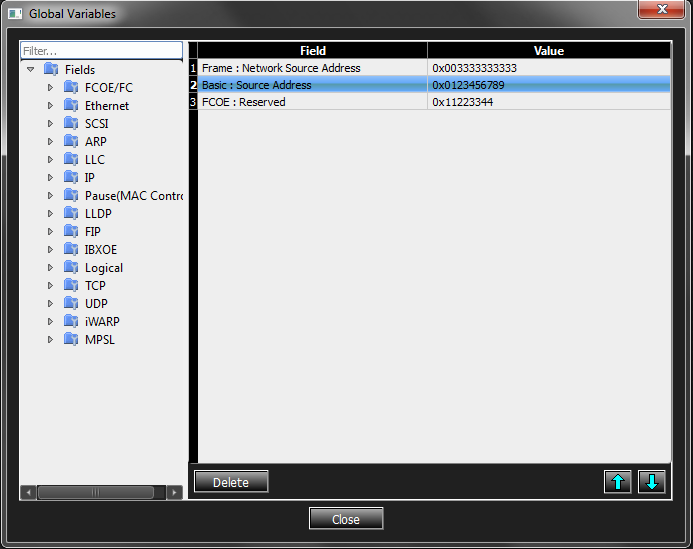Viewport: 693px width, 549px height.
Task: Click the Filter input field
Action: pyautogui.click(x=101, y=50)
